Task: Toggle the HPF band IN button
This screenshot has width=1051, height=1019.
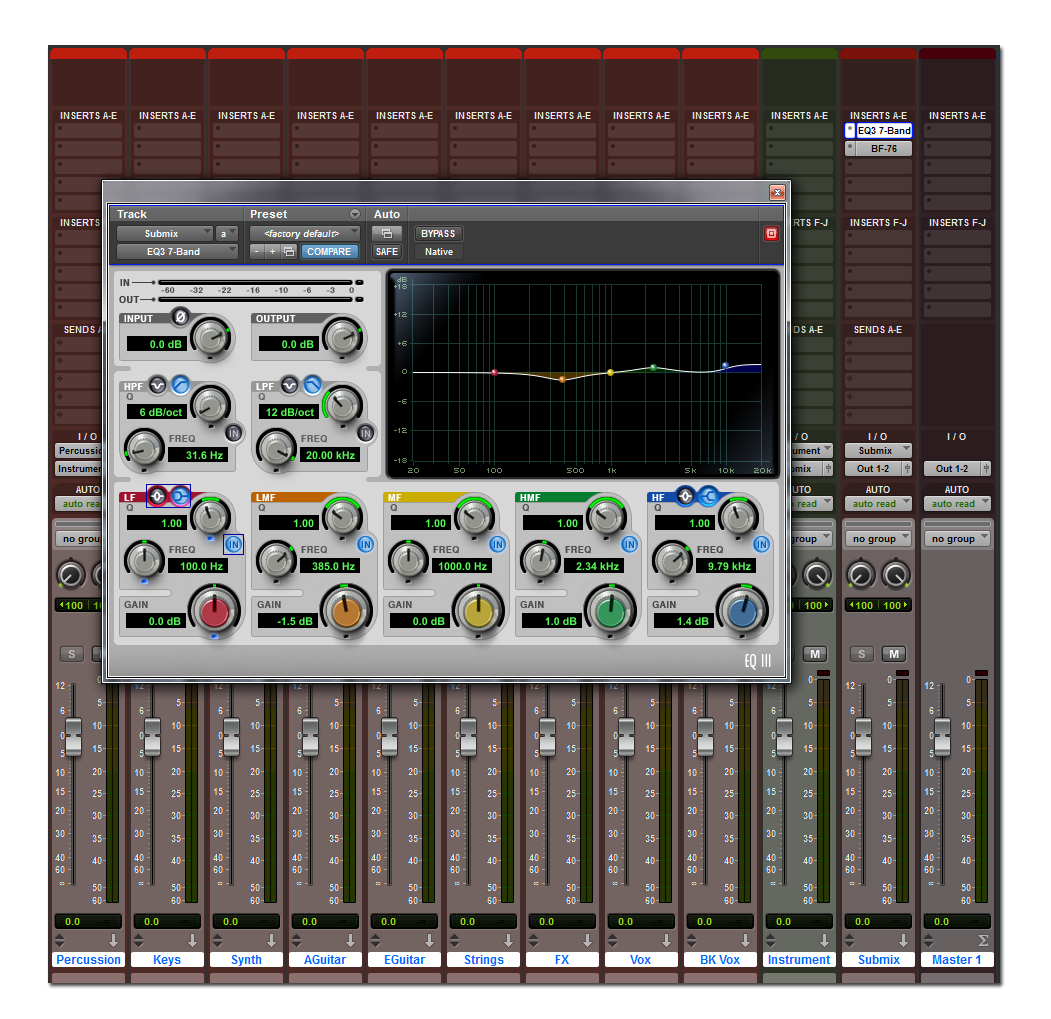Action: point(233,433)
